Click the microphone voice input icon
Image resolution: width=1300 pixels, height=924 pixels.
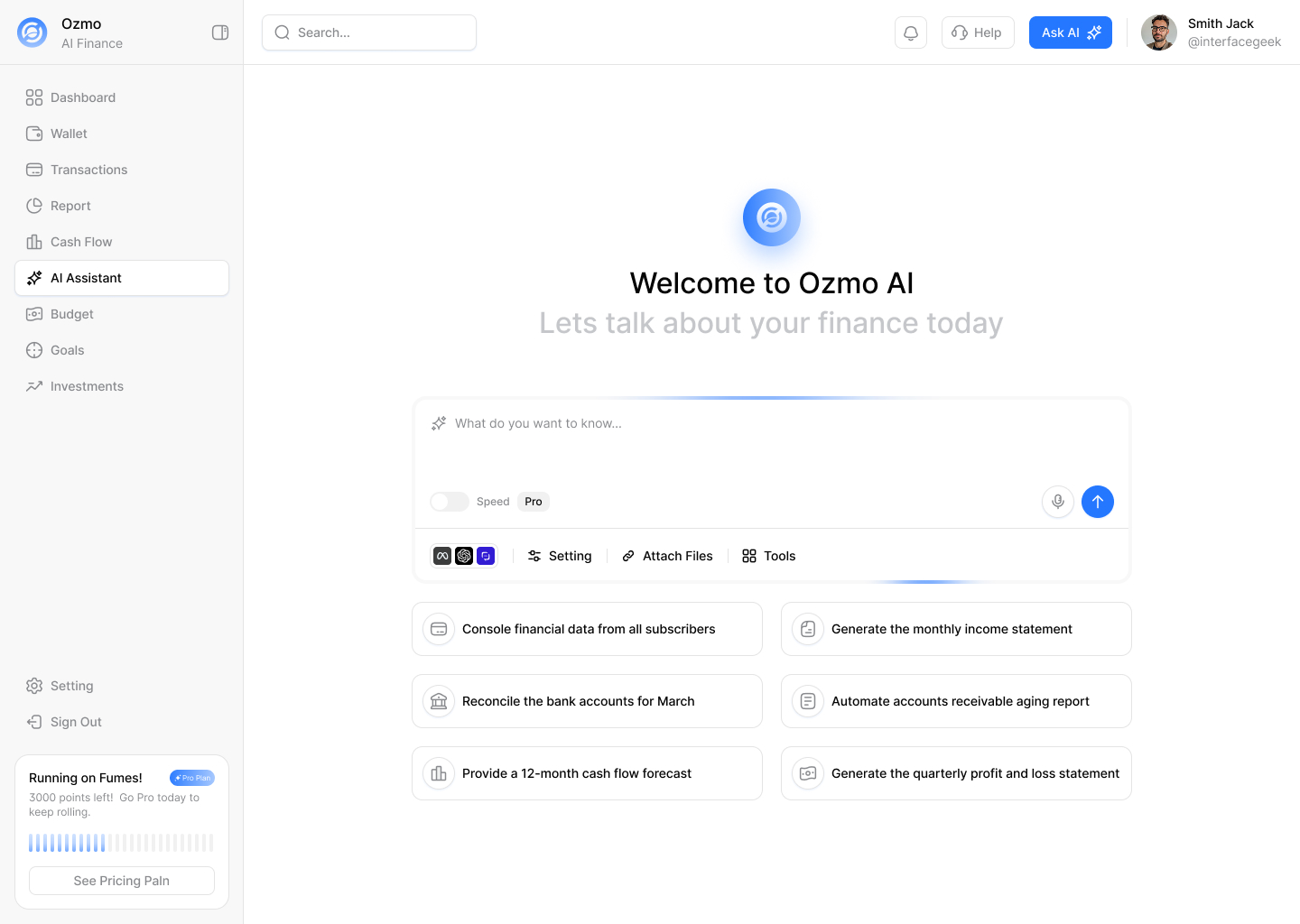[1057, 502]
